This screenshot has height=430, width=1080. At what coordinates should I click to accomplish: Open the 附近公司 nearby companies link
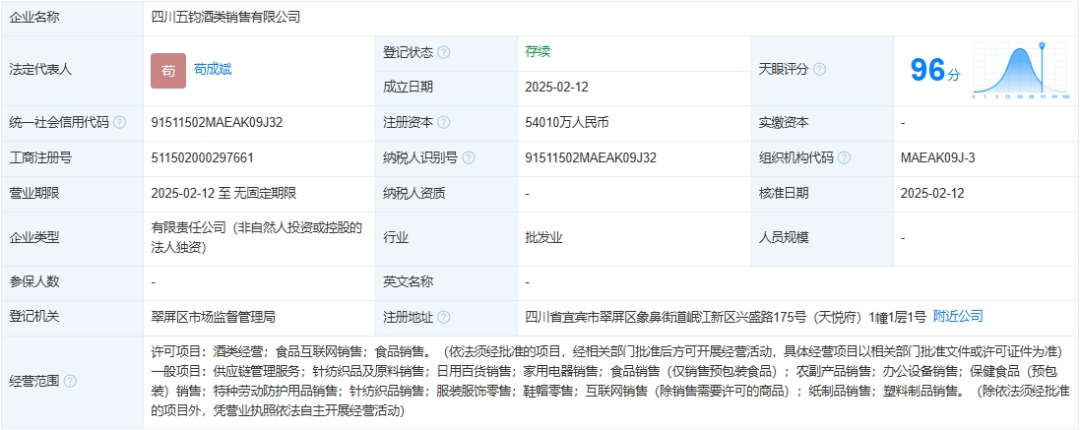(x=958, y=316)
